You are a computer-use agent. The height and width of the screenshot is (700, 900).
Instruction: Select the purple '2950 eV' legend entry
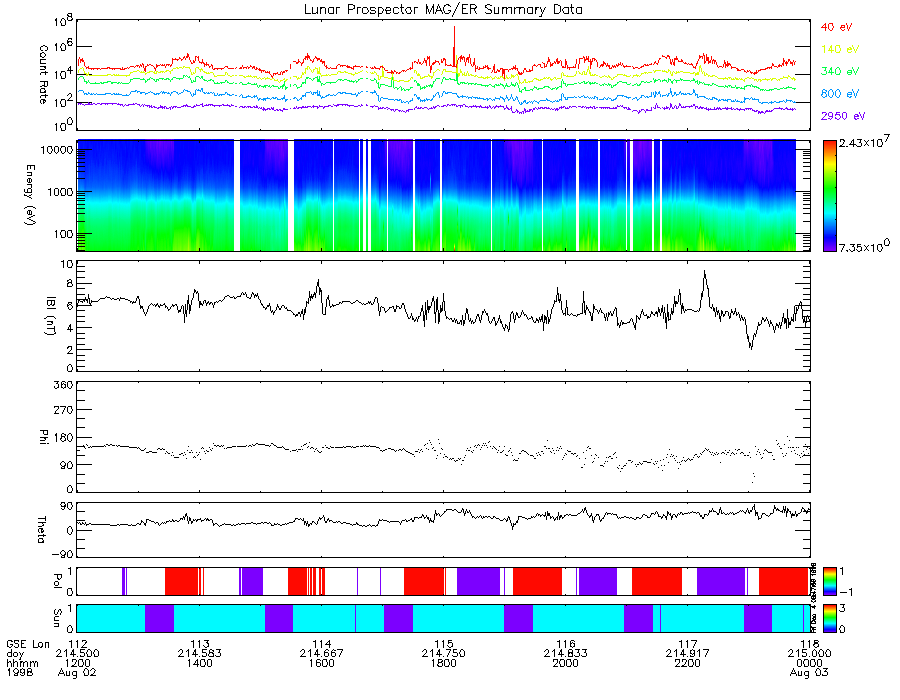click(843, 116)
